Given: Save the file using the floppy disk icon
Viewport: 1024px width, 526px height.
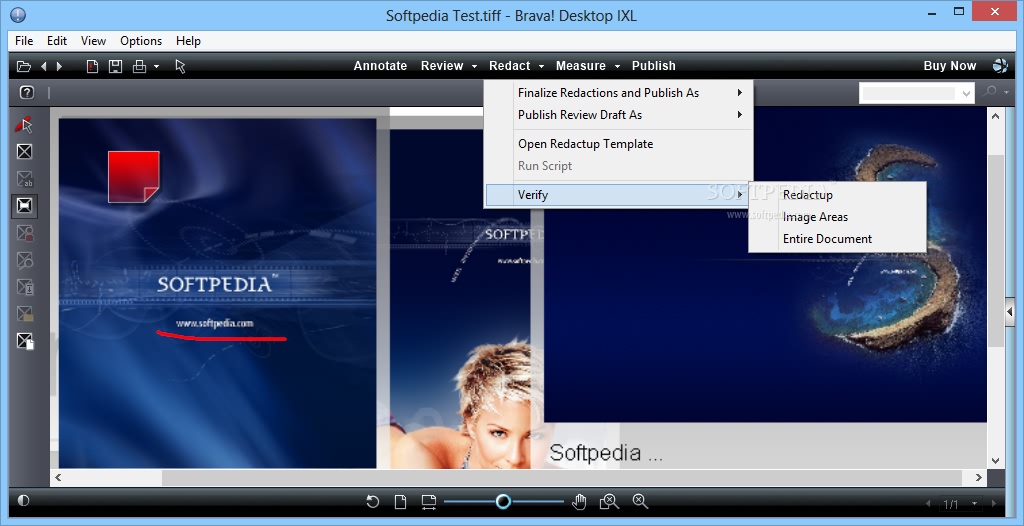Looking at the screenshot, I should click(116, 66).
